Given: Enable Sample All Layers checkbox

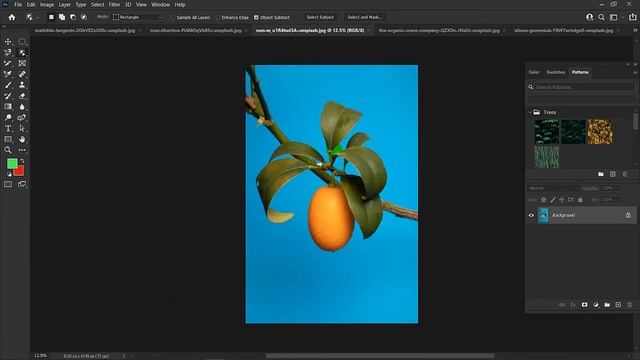Looking at the screenshot, I should pos(173,18).
